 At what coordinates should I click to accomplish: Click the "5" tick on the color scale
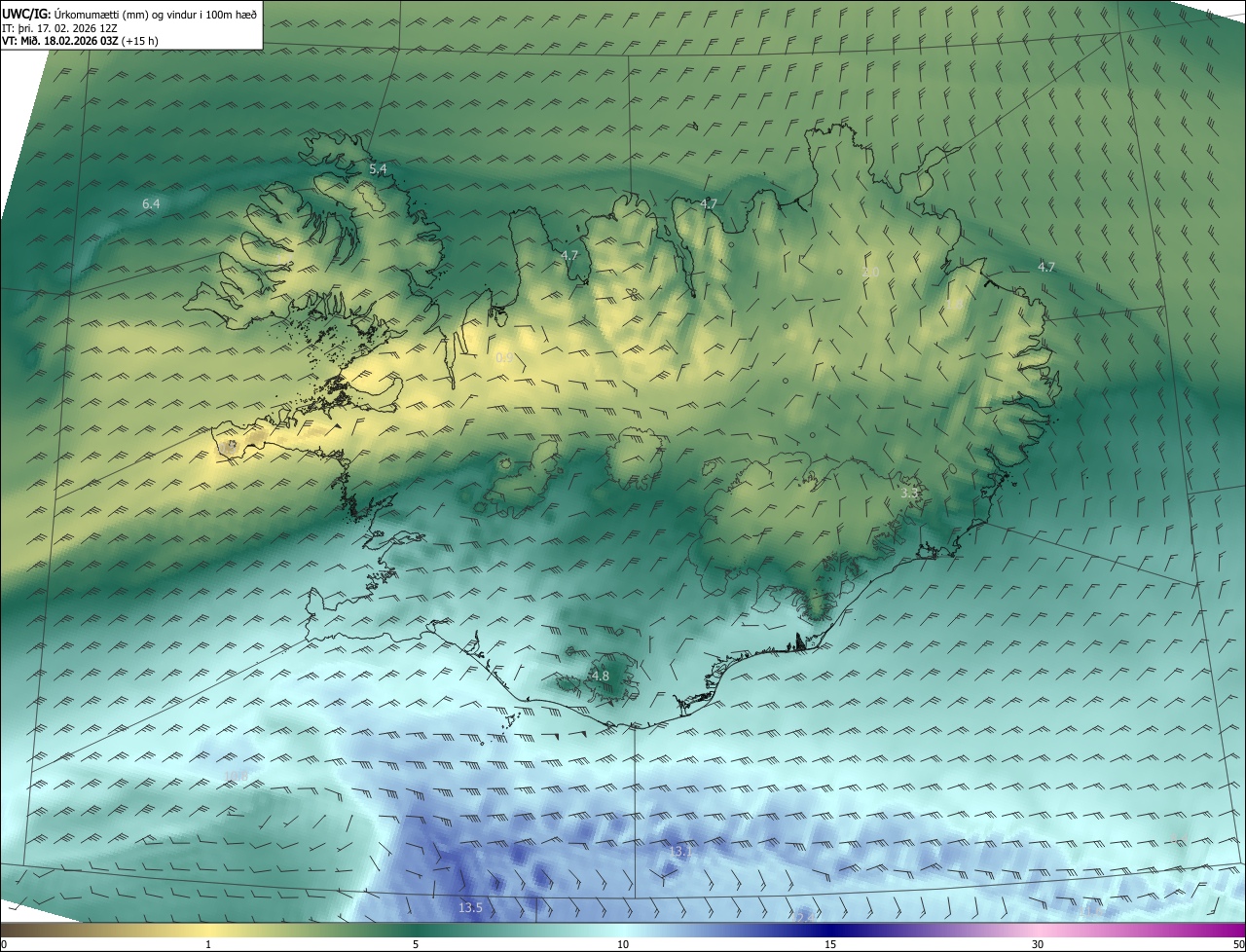[416, 945]
